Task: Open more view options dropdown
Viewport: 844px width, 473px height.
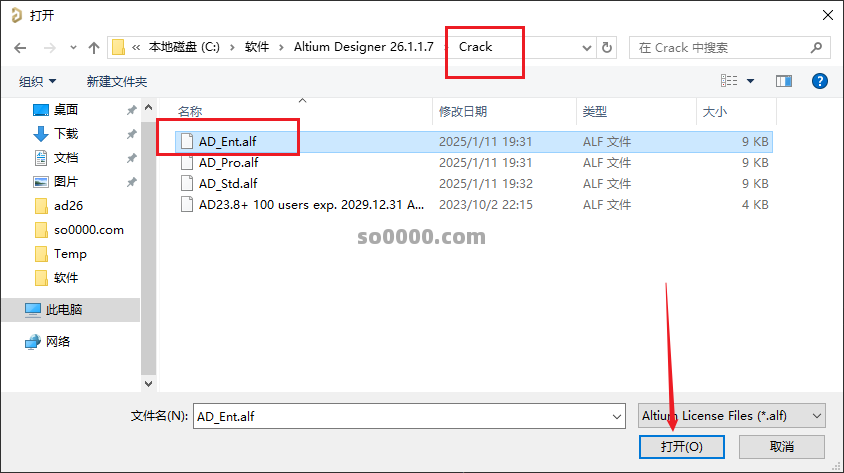Action: (x=750, y=81)
